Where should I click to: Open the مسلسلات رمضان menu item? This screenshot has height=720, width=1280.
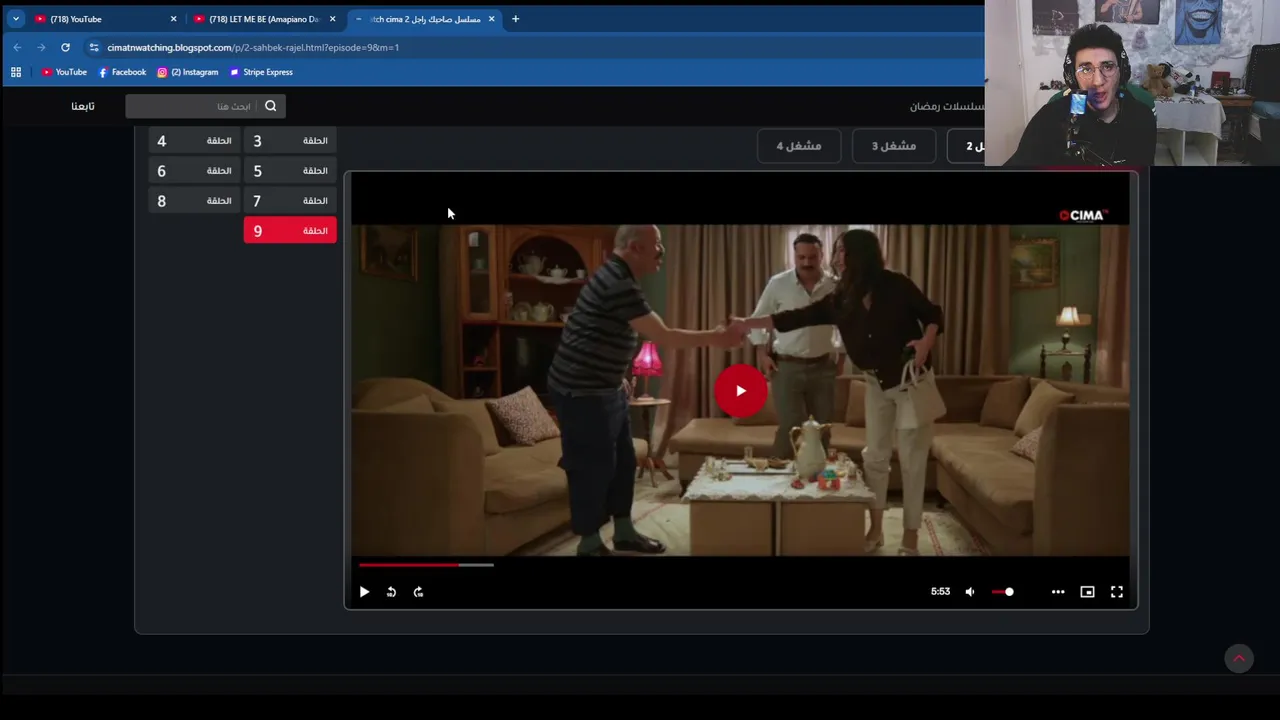tap(947, 106)
